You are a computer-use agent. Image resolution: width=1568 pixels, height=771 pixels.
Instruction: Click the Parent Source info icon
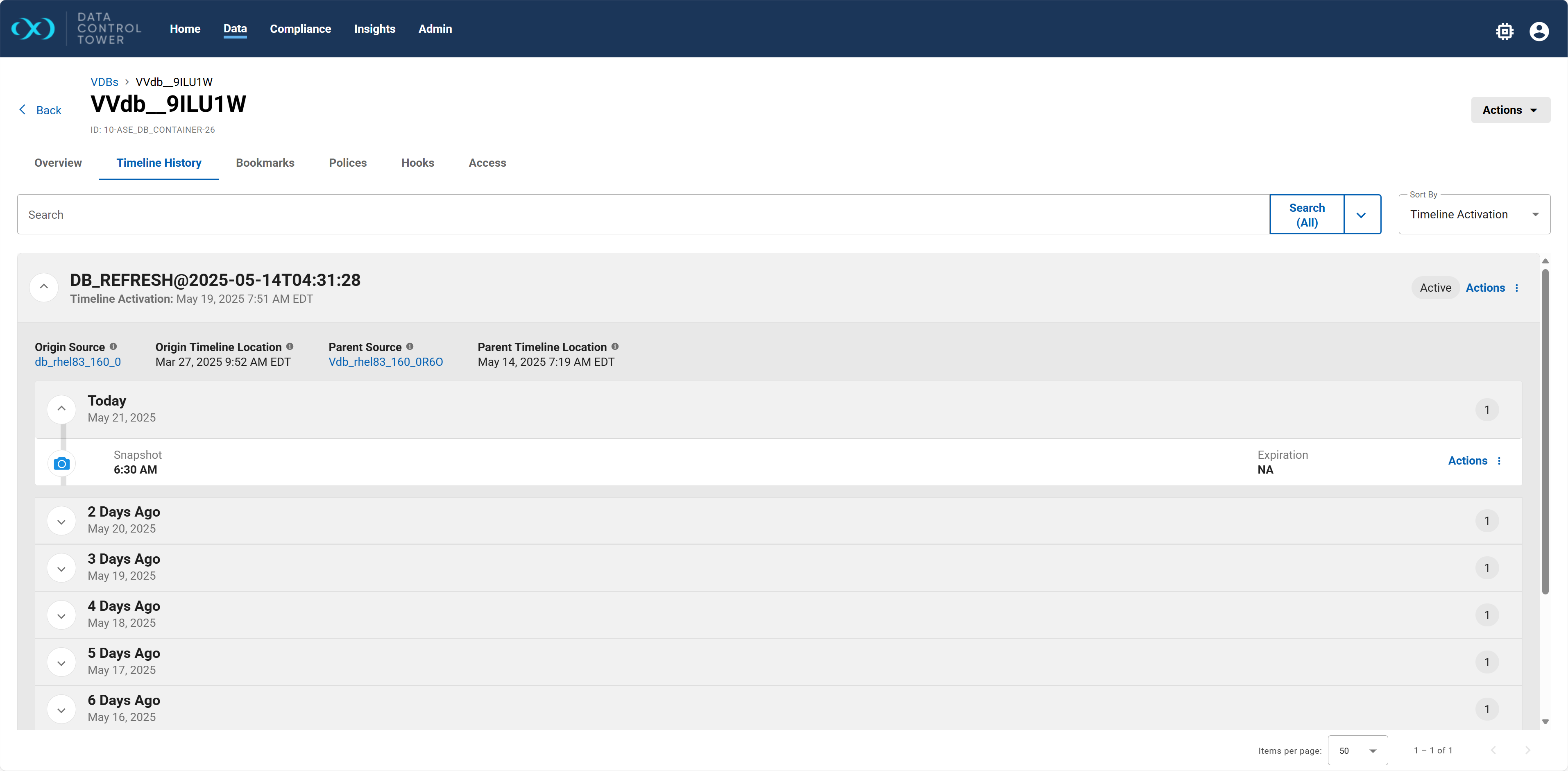coord(410,347)
